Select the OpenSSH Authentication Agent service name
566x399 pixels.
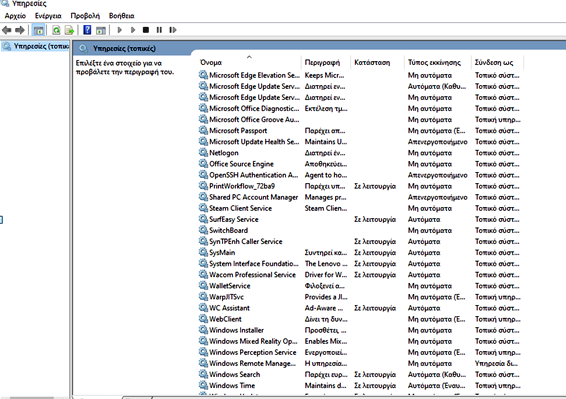[254, 175]
